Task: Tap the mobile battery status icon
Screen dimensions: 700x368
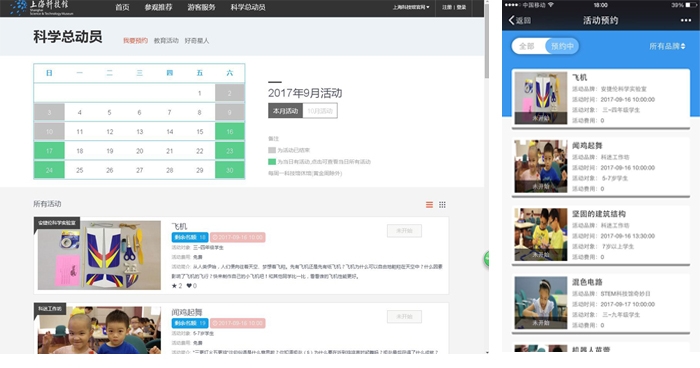Action: pyautogui.click(x=691, y=5)
